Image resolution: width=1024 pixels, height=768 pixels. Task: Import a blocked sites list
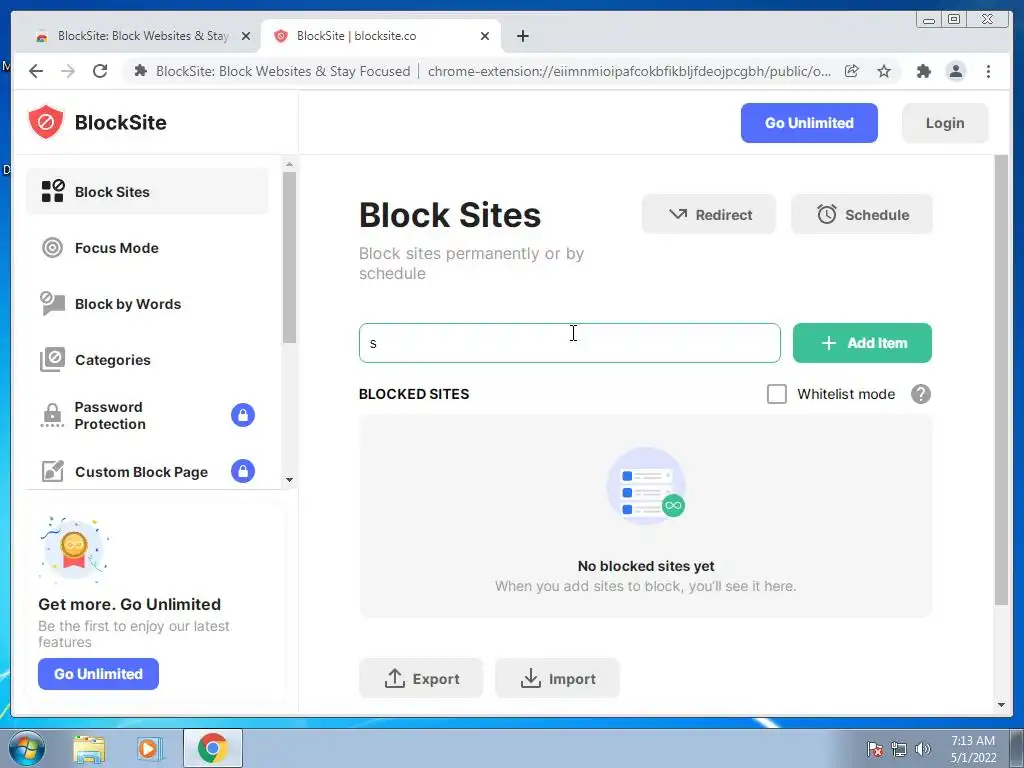(x=557, y=679)
